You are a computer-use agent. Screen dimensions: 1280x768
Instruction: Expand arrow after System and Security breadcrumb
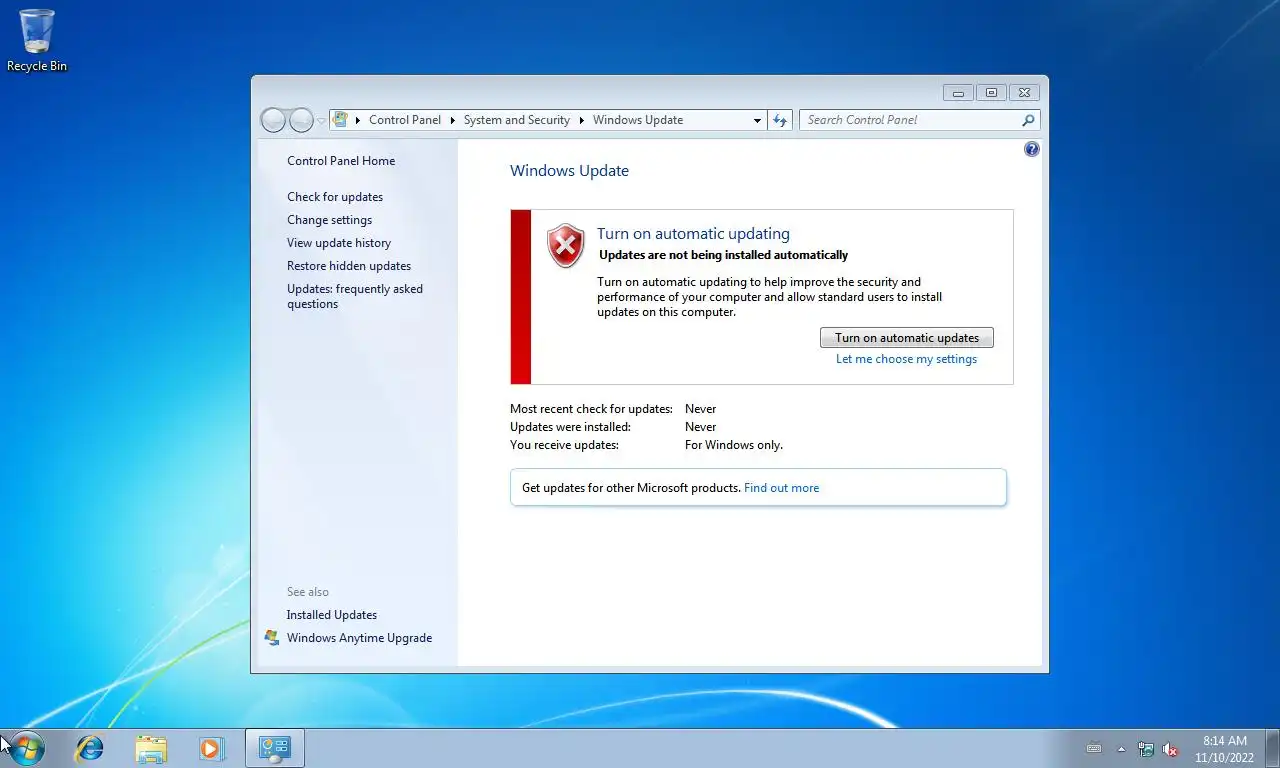pos(581,120)
